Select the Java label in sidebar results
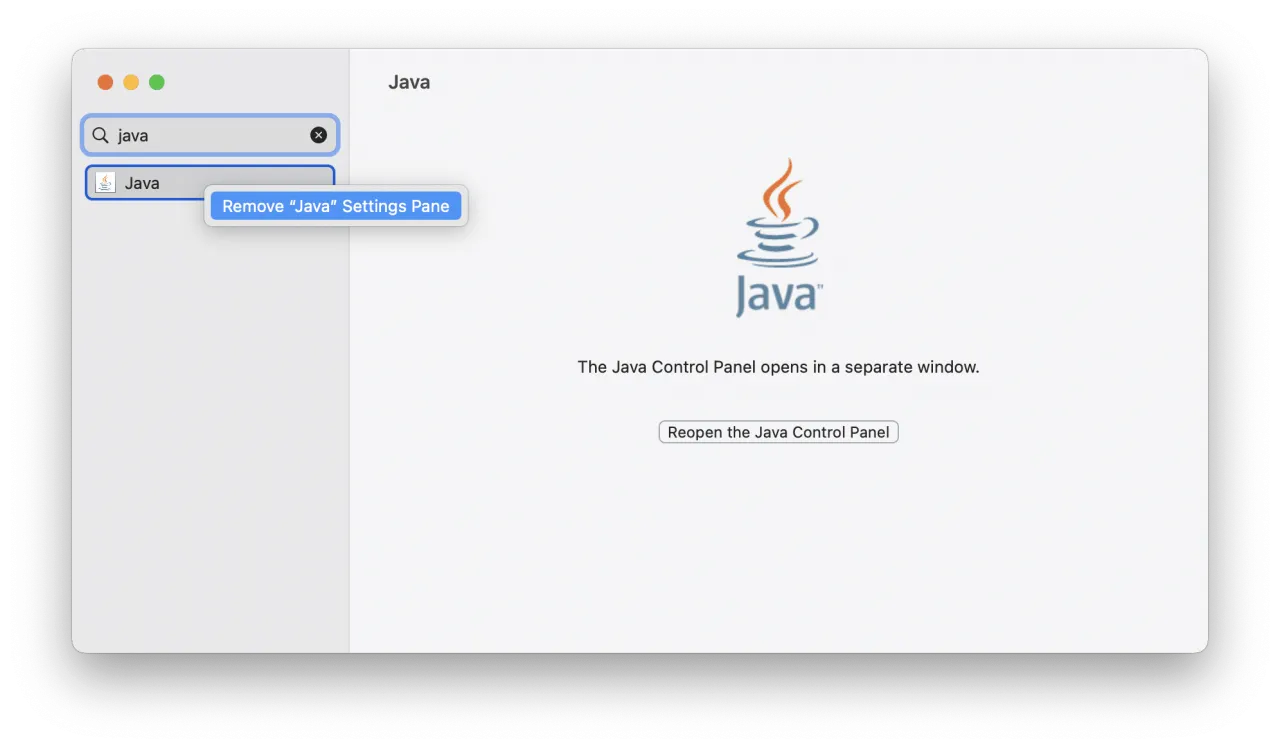Viewport: 1280px width, 748px height. click(142, 183)
